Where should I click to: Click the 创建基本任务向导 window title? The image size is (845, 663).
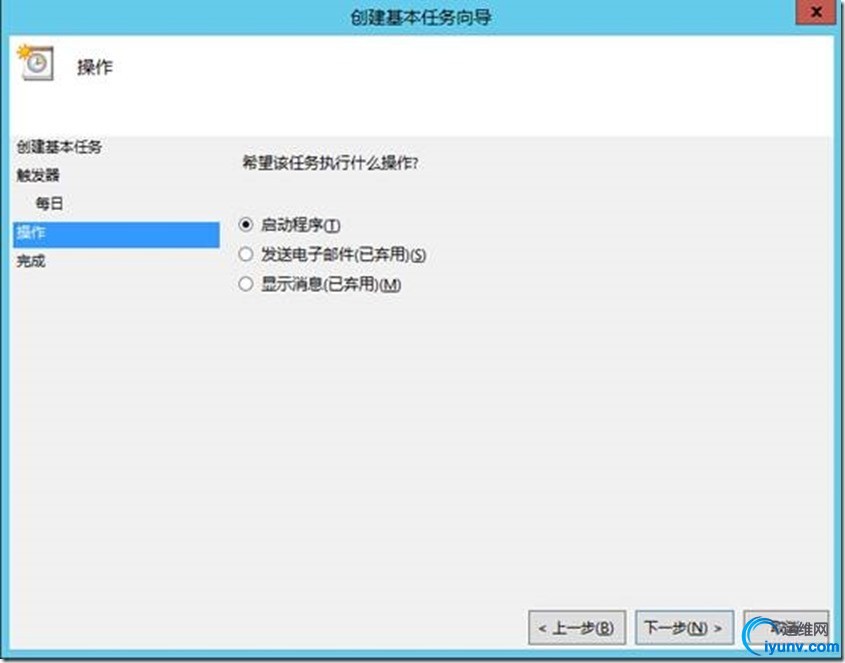[421, 17]
